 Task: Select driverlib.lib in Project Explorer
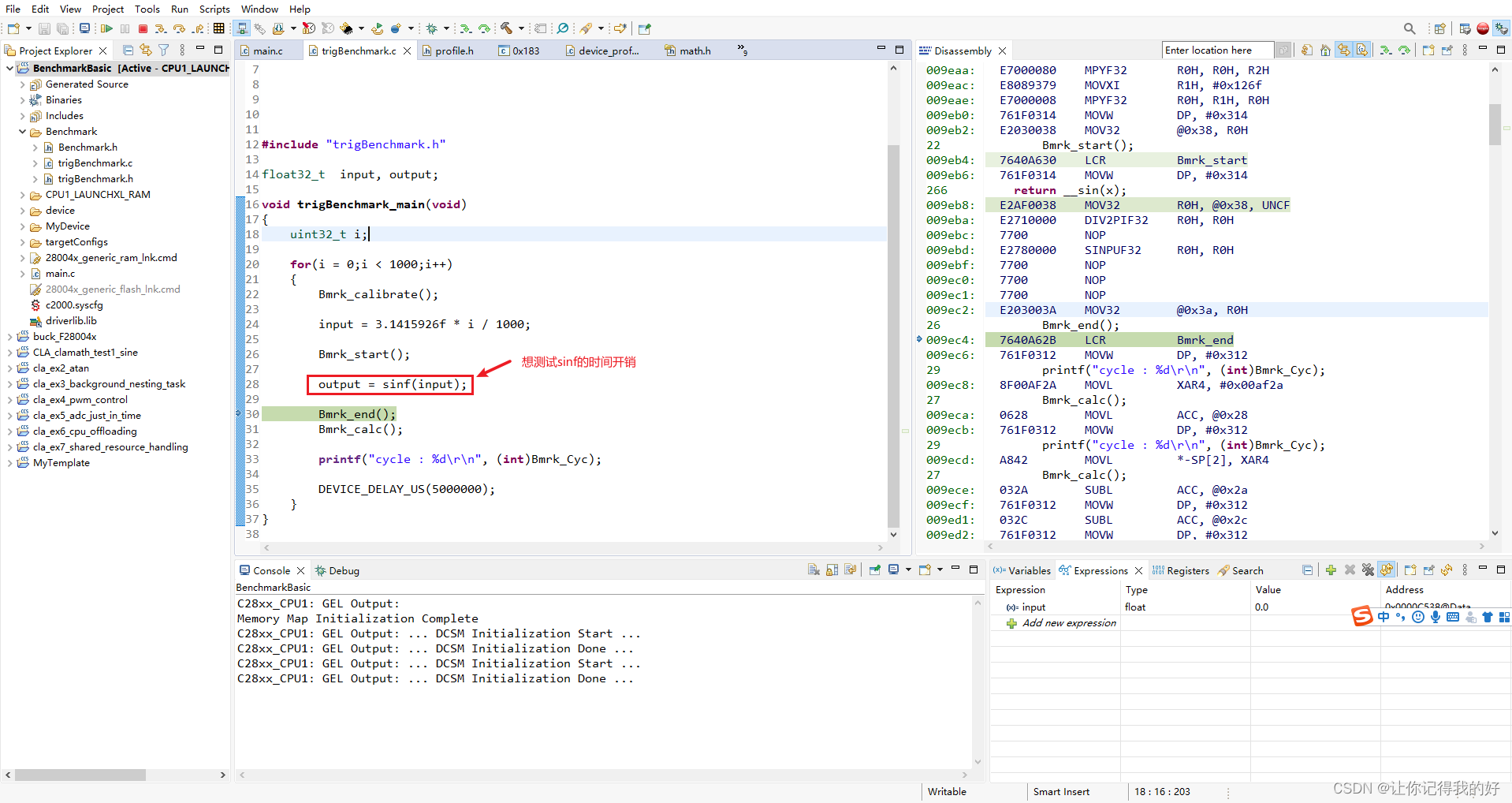[71, 321]
